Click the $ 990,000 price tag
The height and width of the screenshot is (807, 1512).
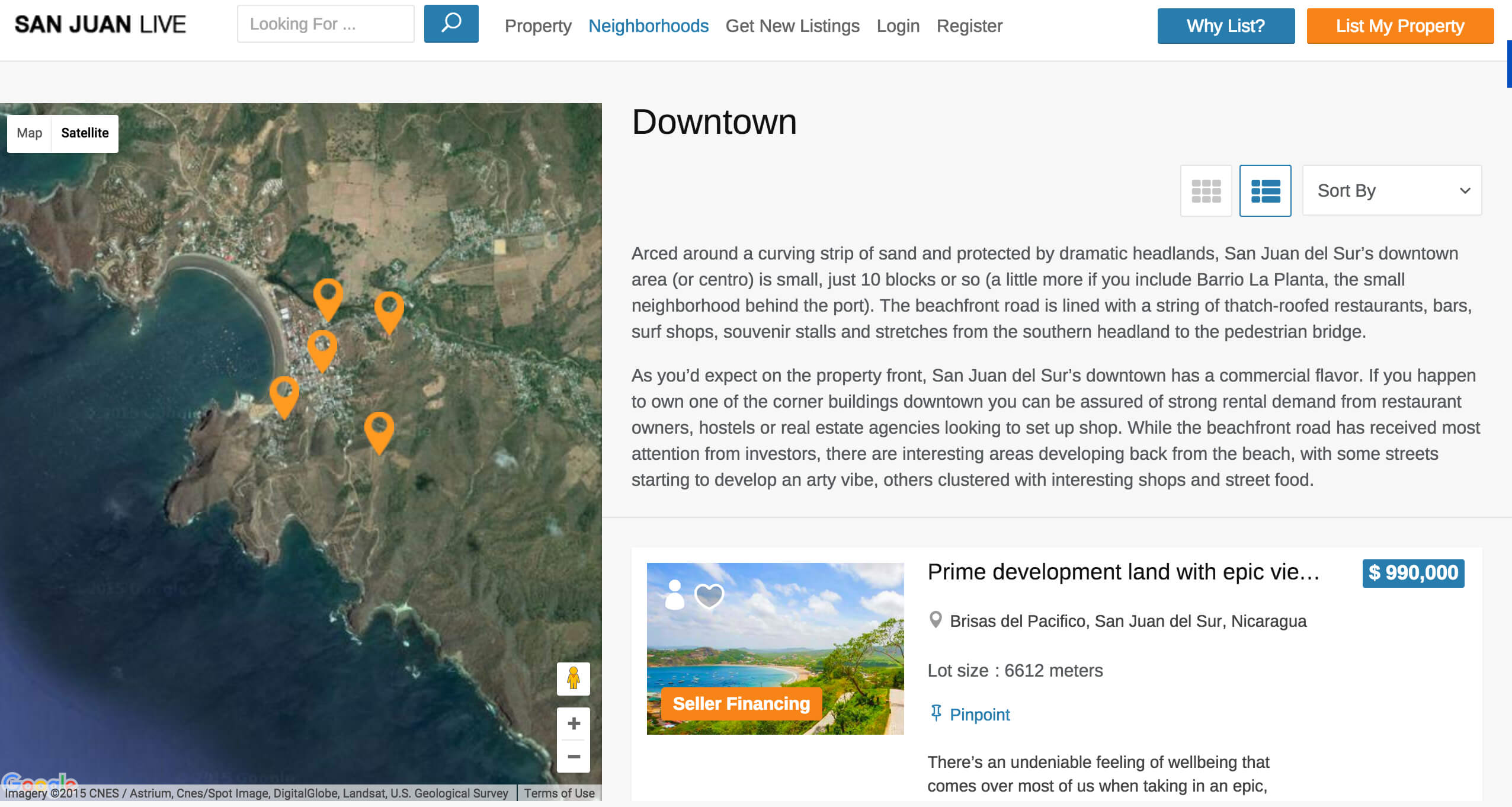[x=1413, y=573]
